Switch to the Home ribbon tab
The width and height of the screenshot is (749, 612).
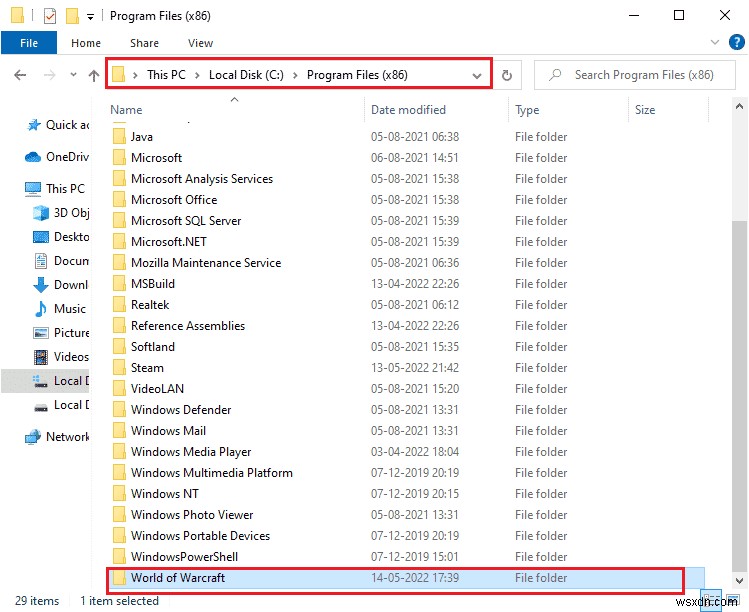pos(86,43)
